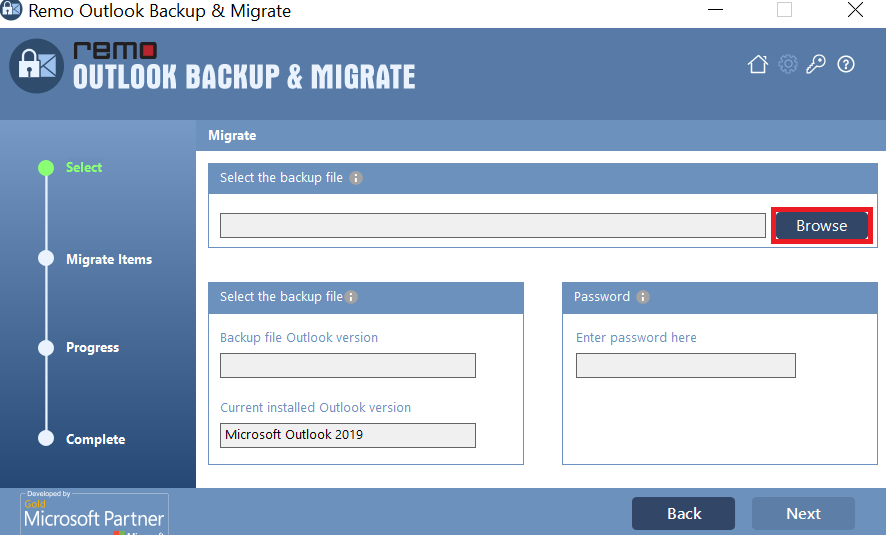Open help via the question mark icon
This screenshot has width=886, height=535.
tap(846, 64)
